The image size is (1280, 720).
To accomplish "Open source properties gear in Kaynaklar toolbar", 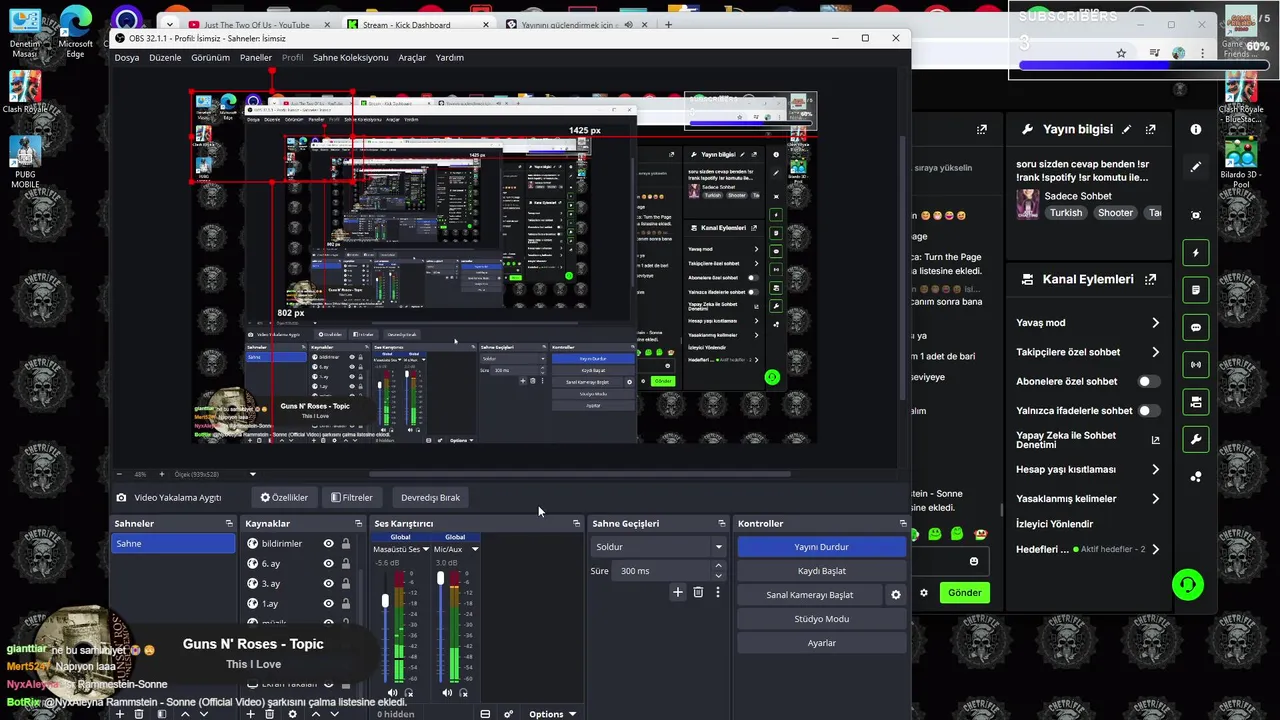I will point(292,714).
